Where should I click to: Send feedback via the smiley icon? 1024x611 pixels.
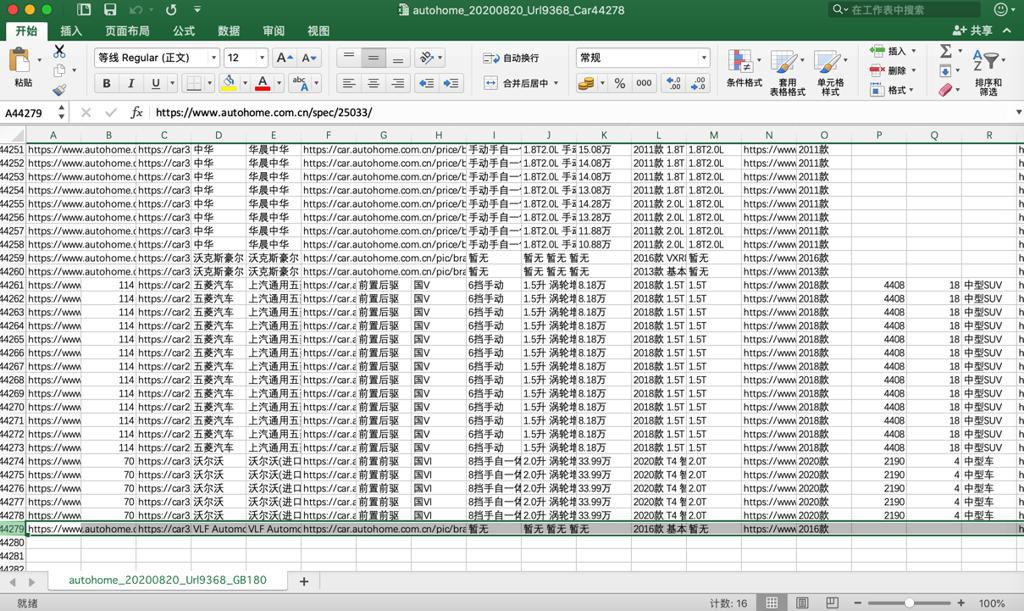pyautogui.click(x=1000, y=9)
